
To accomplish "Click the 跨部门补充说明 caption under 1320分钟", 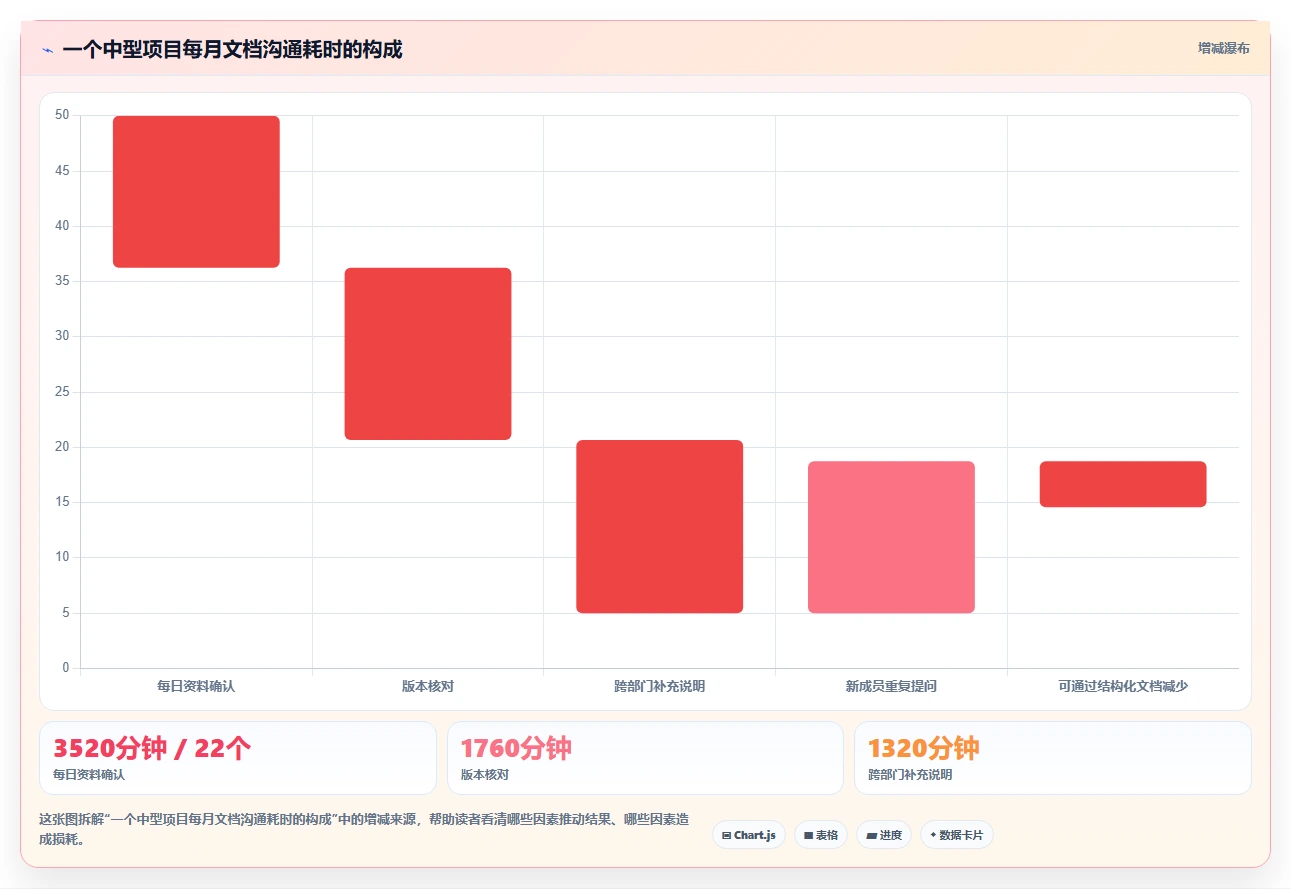I will click(910, 774).
